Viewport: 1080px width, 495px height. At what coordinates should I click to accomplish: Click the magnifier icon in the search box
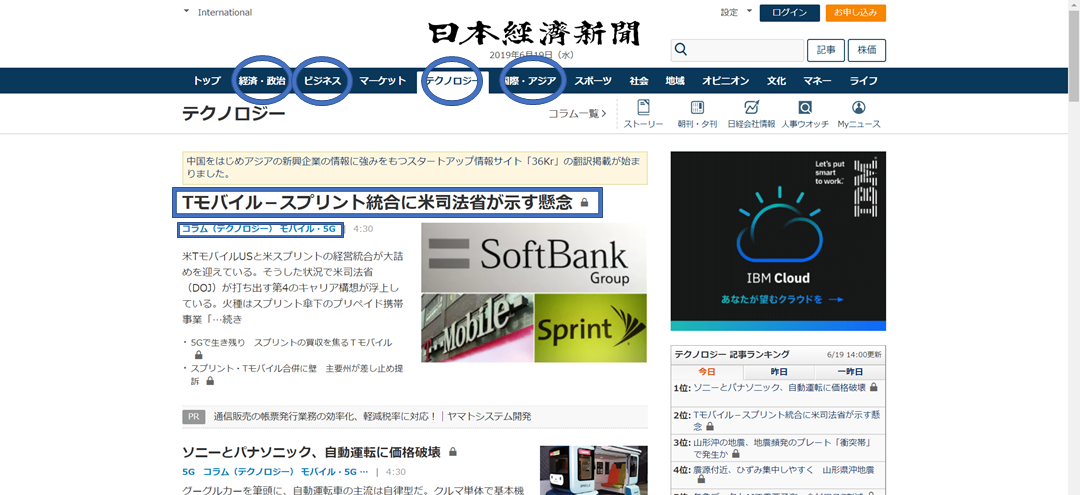coord(681,50)
